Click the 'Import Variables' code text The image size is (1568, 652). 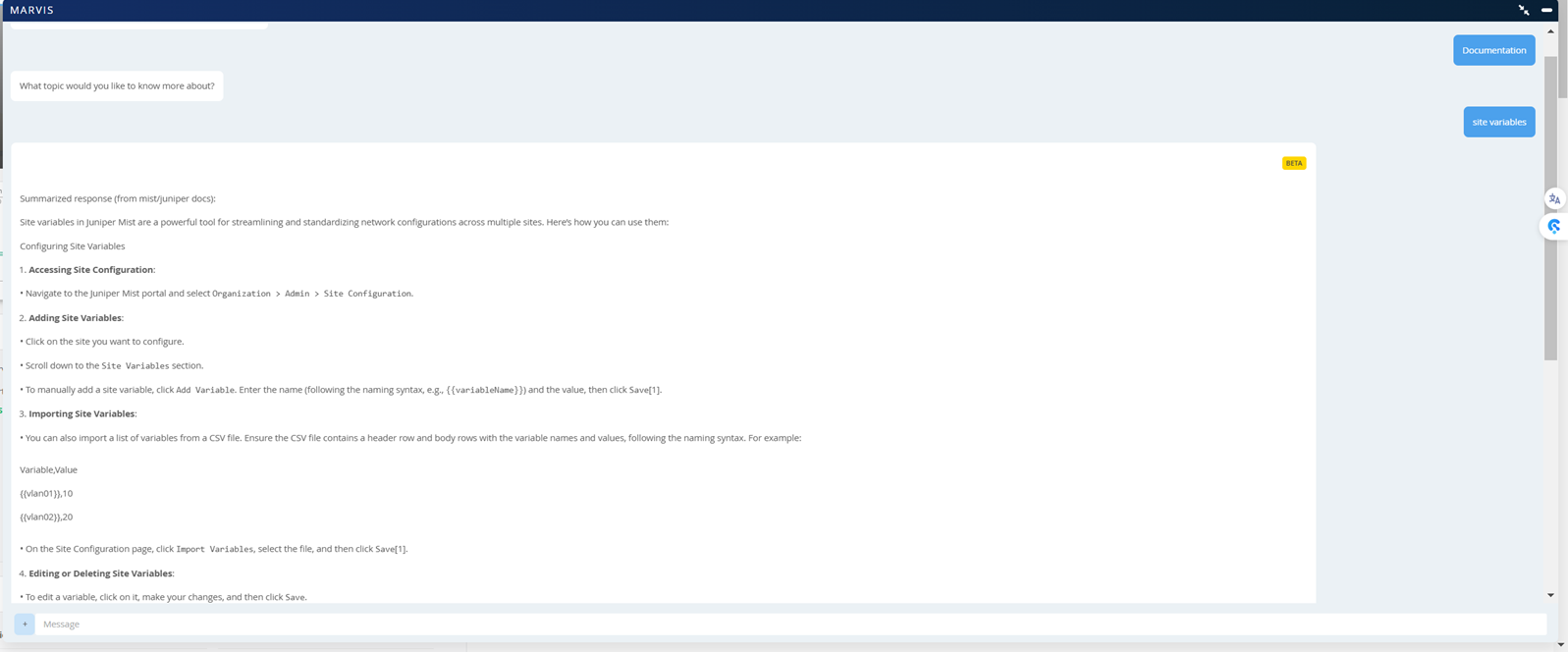(x=214, y=549)
